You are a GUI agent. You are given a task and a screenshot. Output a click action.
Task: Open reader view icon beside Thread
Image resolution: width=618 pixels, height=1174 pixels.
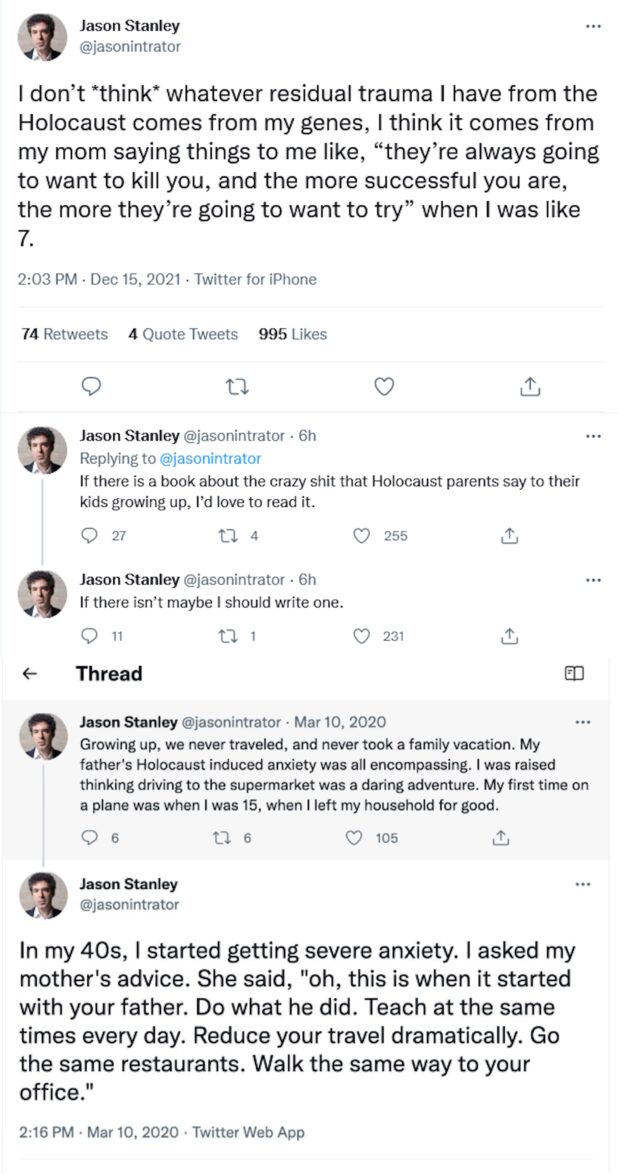pos(574,674)
